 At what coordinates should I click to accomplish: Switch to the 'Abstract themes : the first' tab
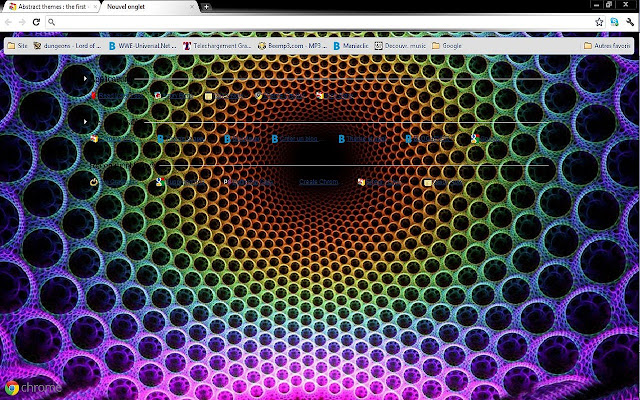[49, 7]
